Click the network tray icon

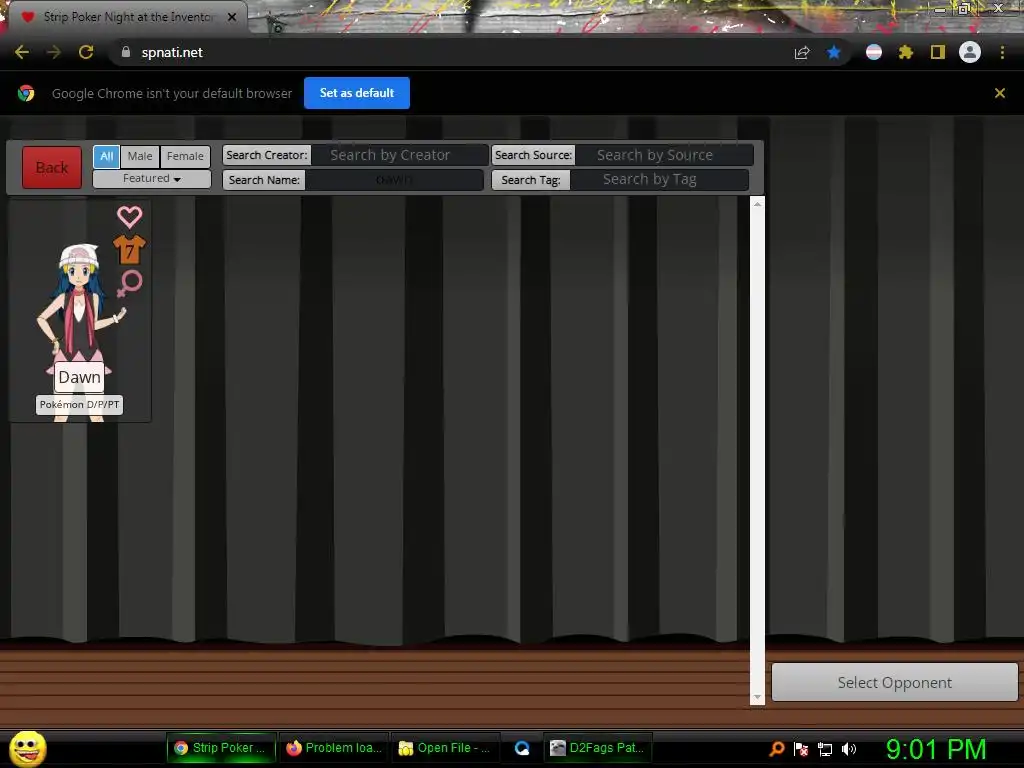(825, 749)
